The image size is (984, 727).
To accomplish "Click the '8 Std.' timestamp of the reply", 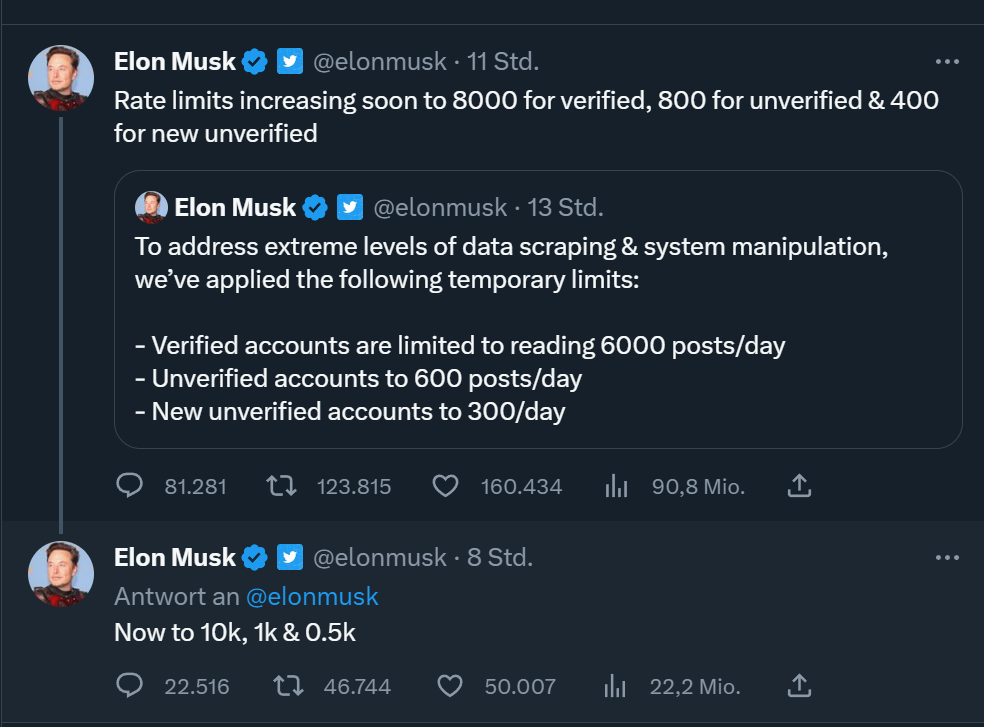I will [500, 557].
